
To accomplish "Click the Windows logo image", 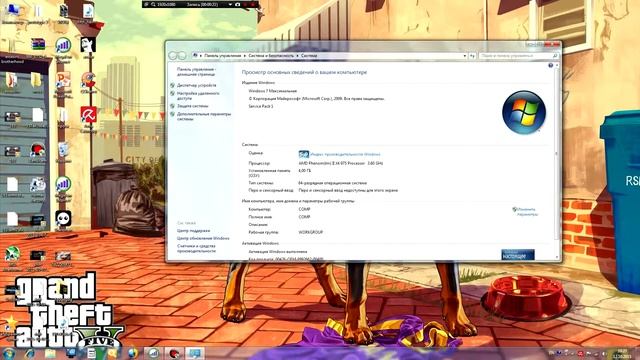I will [x=524, y=112].
